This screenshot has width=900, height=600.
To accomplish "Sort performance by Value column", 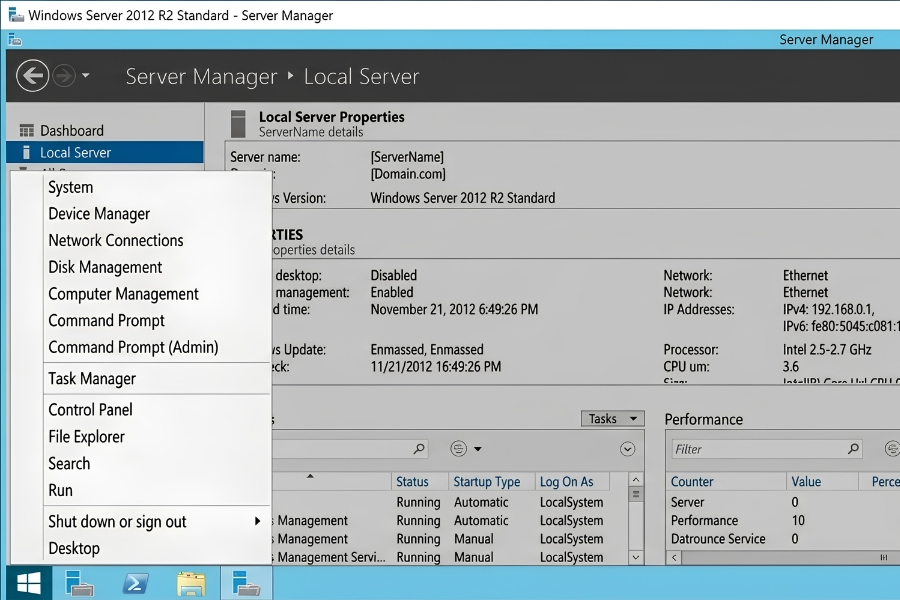I will click(x=806, y=482).
